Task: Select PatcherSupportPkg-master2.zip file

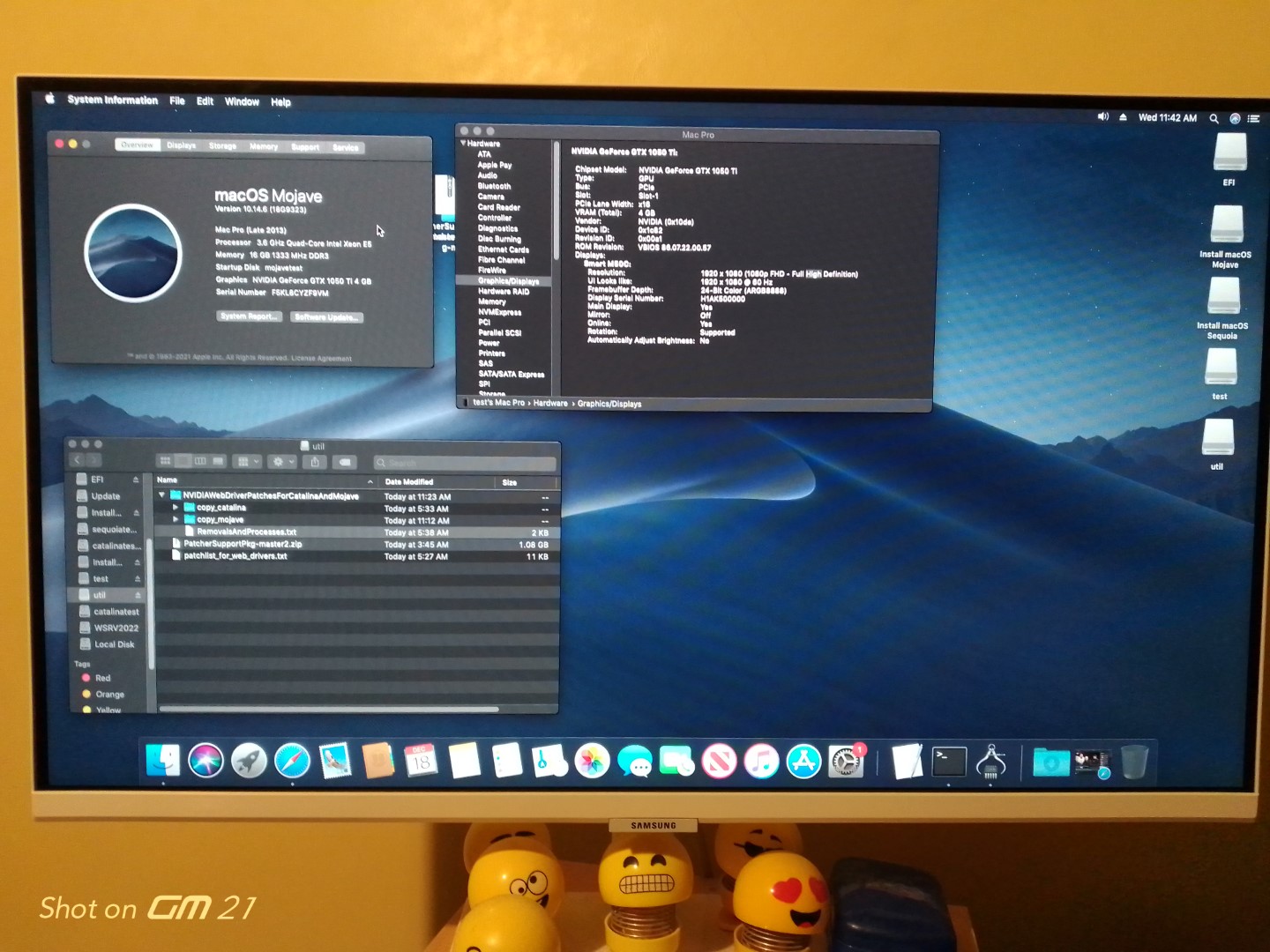Action: click(x=356, y=545)
